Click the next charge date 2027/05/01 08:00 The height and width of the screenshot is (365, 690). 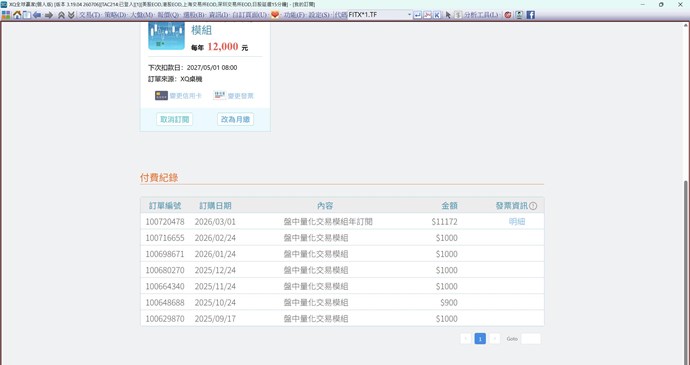coord(212,68)
